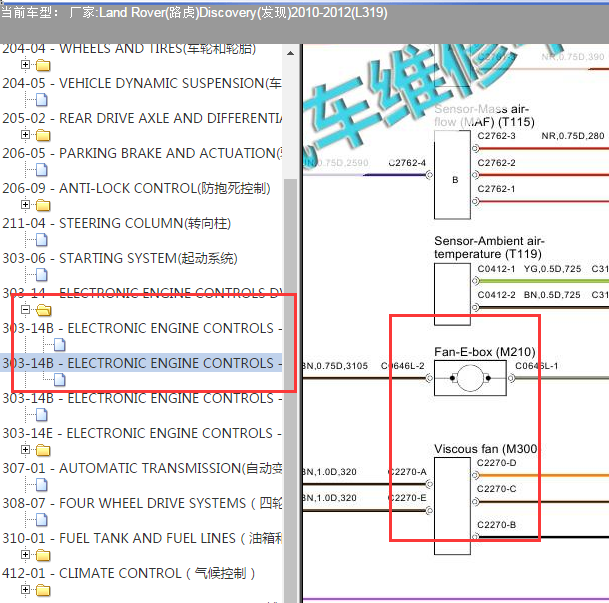Screen dimensions: 609x603
Task: Click connector label C2270-A
Action: pos(407,472)
